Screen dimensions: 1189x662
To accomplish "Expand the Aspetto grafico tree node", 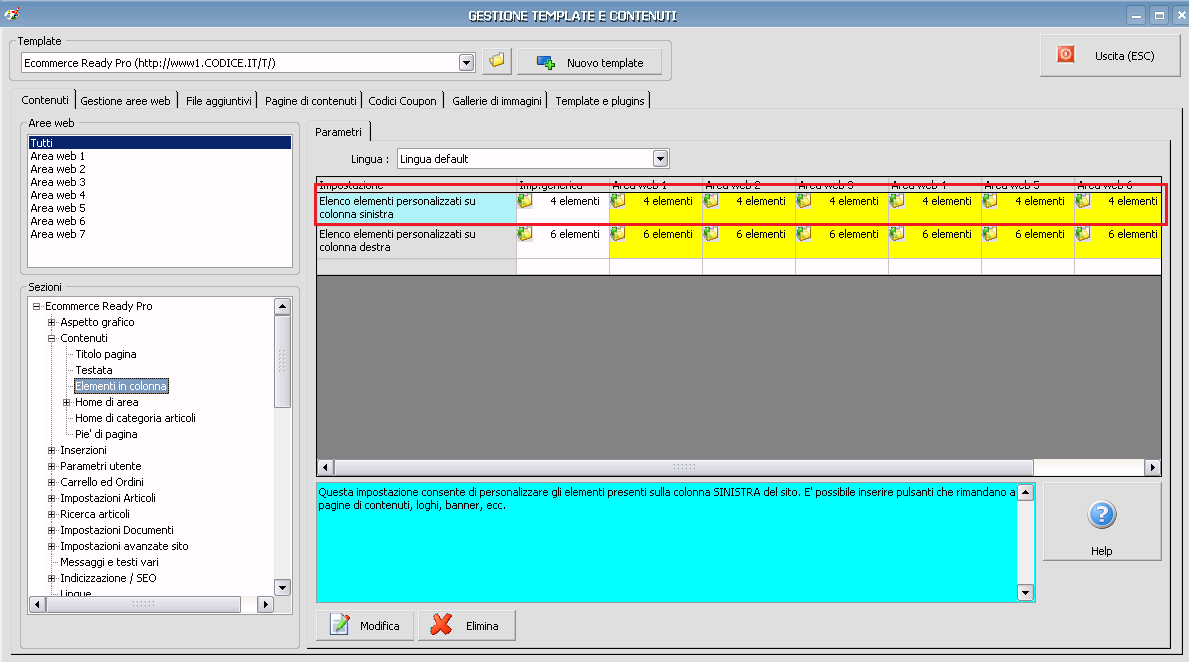I will (52, 322).
